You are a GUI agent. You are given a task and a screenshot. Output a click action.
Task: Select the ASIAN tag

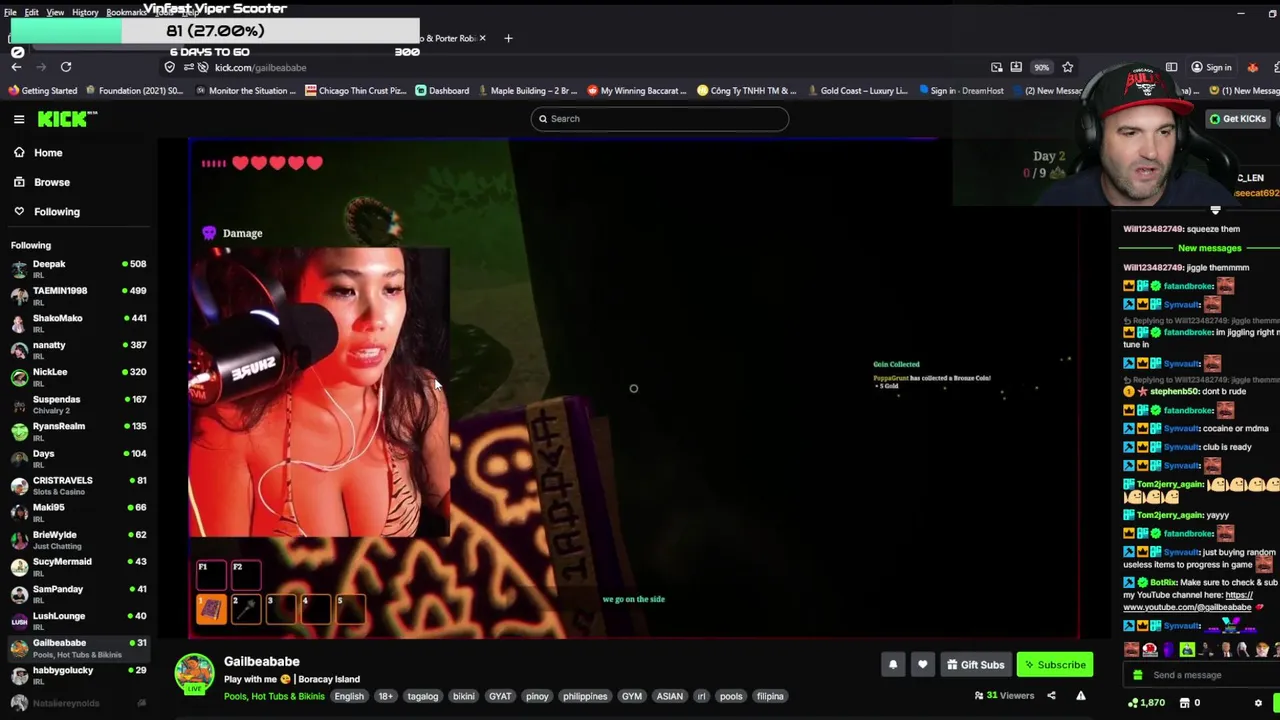tap(669, 696)
